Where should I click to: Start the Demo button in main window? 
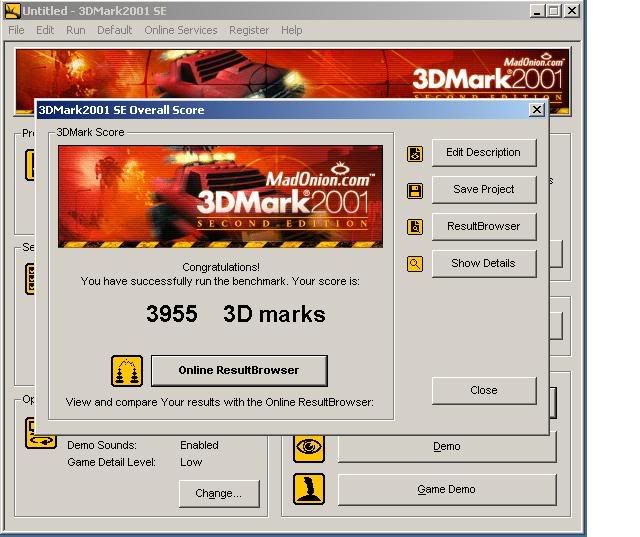pyautogui.click(x=447, y=447)
